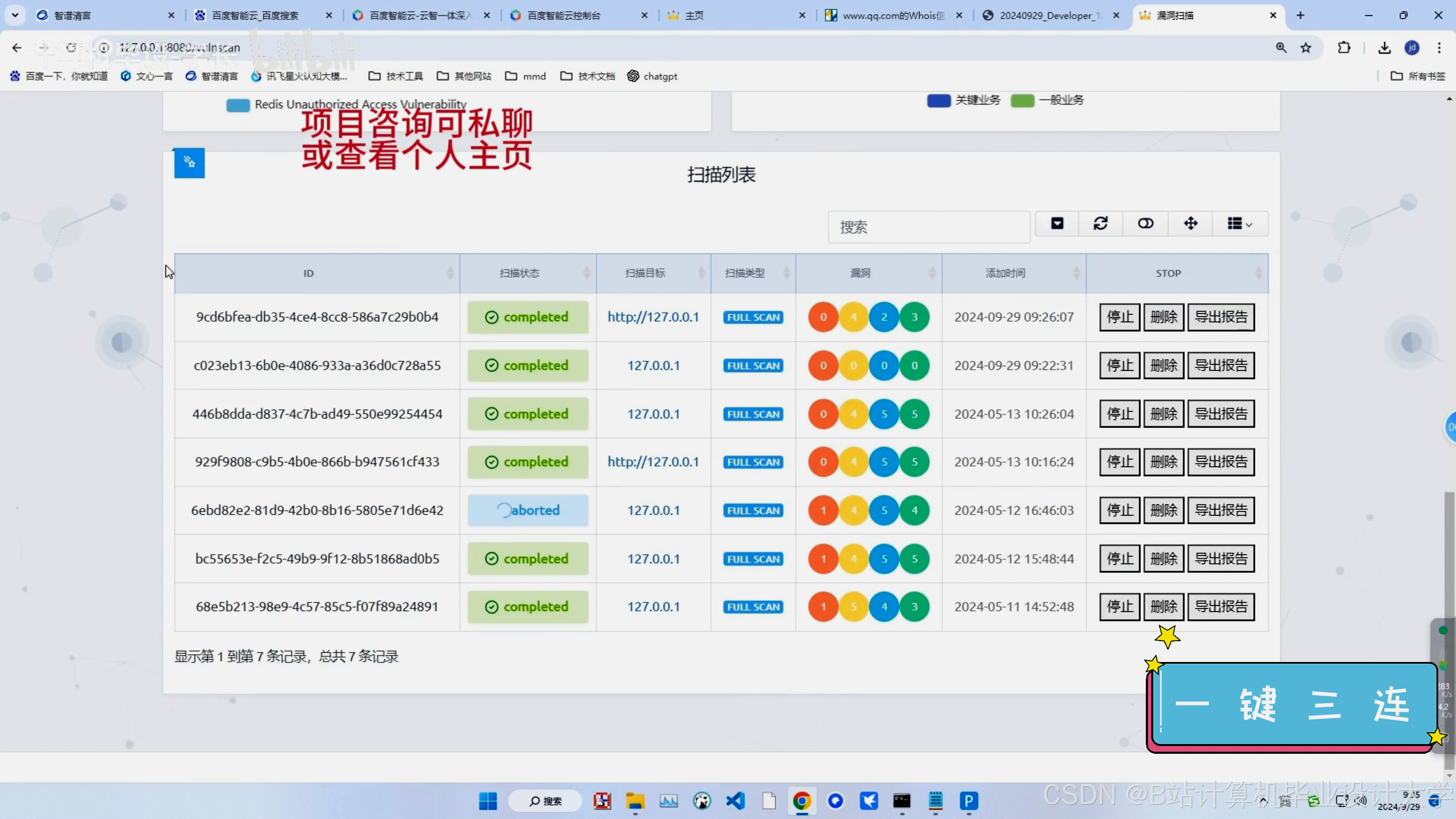
Task: Toggle the 关键业务 legend entry
Action: coord(977,100)
